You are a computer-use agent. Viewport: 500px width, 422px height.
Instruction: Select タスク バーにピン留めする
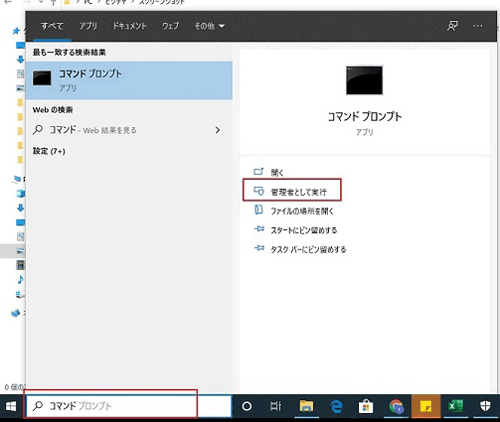coord(308,249)
